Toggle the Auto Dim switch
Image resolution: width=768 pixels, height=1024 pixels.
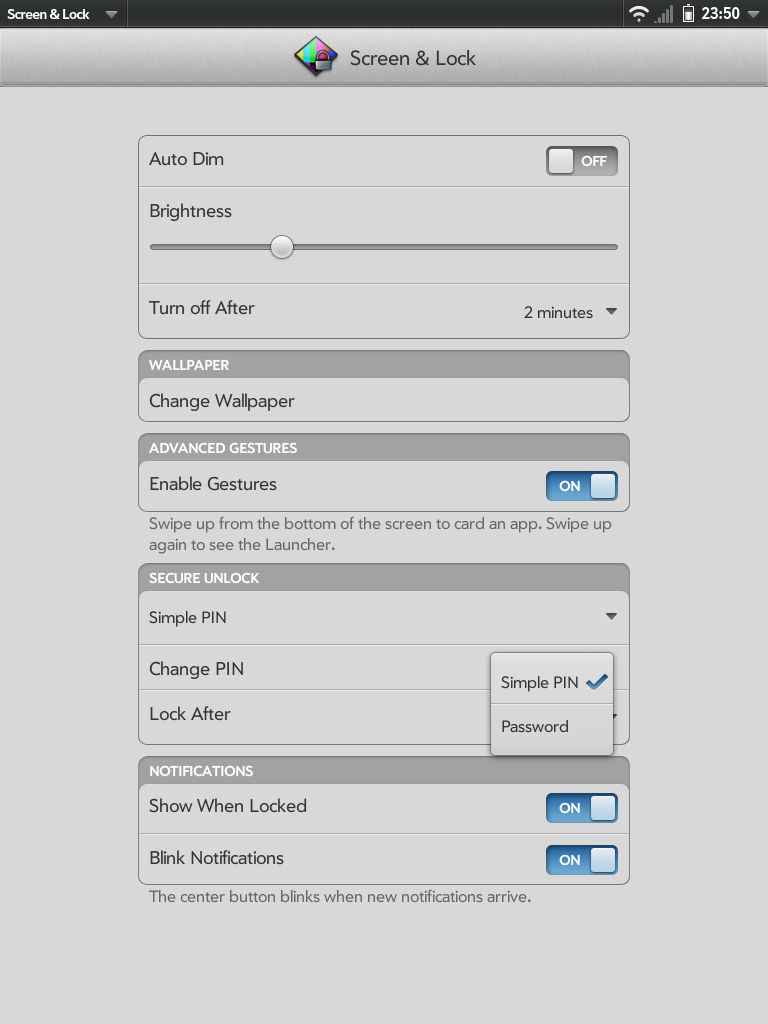point(581,161)
